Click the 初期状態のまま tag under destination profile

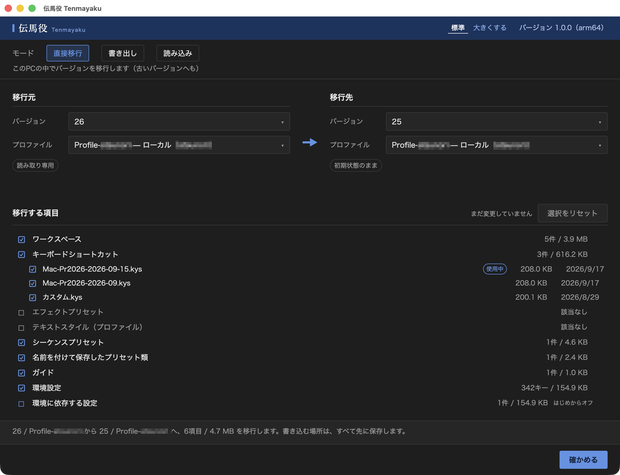[x=355, y=165]
